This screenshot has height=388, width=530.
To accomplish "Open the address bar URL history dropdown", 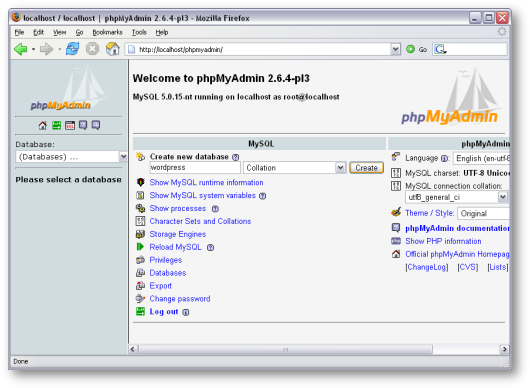I will (x=395, y=49).
